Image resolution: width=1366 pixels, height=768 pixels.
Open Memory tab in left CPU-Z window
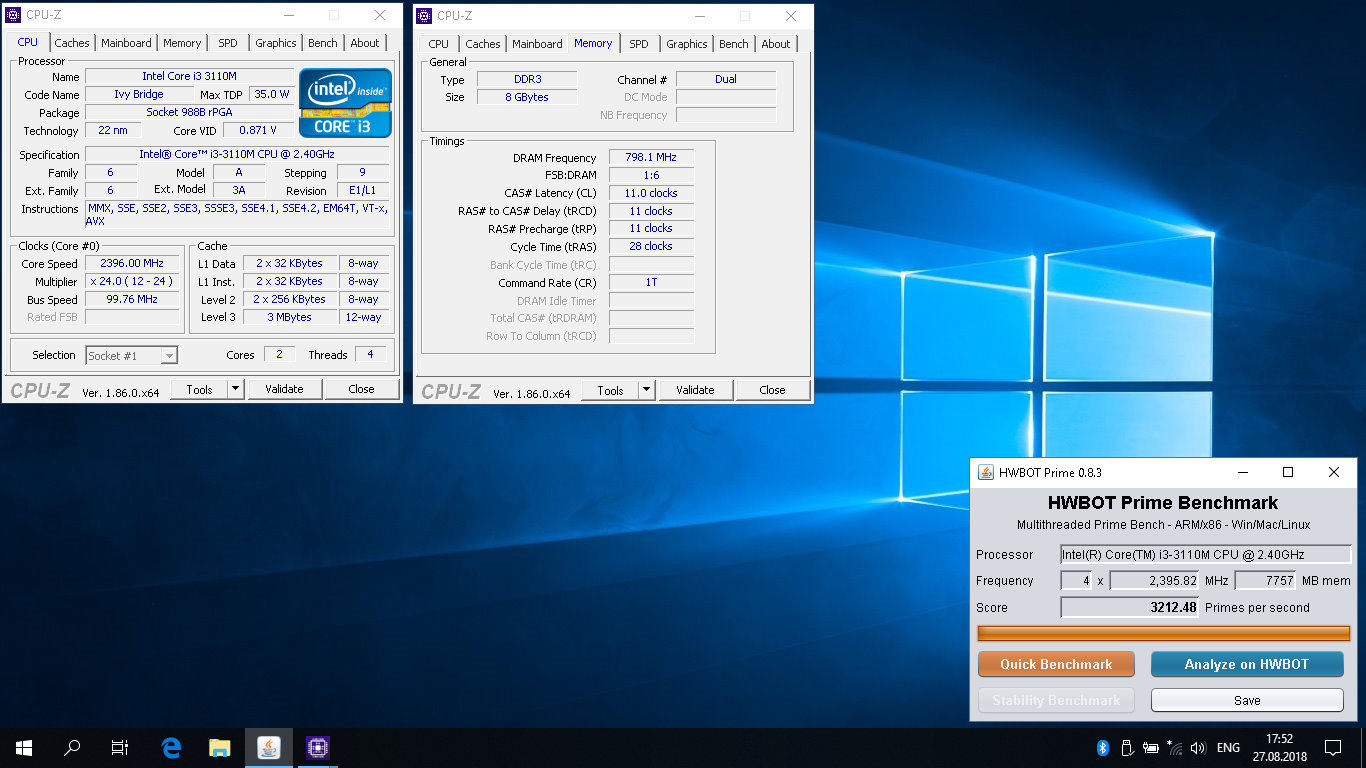coord(182,43)
